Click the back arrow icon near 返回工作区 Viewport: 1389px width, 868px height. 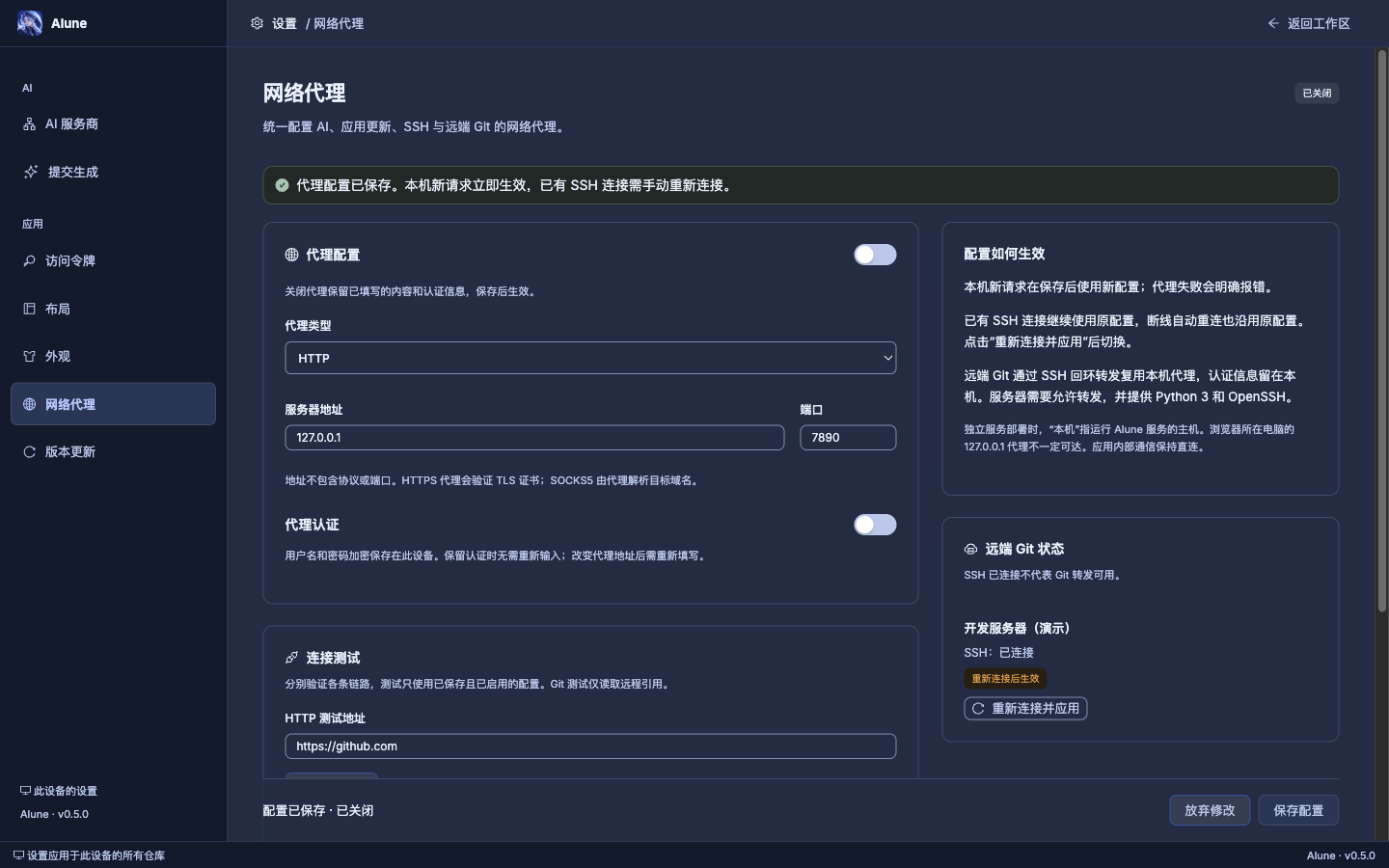tap(1273, 23)
